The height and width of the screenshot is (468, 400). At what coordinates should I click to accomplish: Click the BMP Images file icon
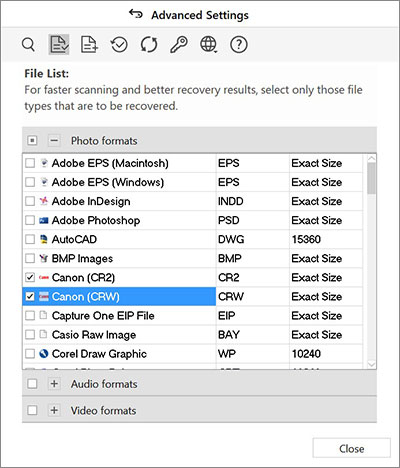coord(44,258)
